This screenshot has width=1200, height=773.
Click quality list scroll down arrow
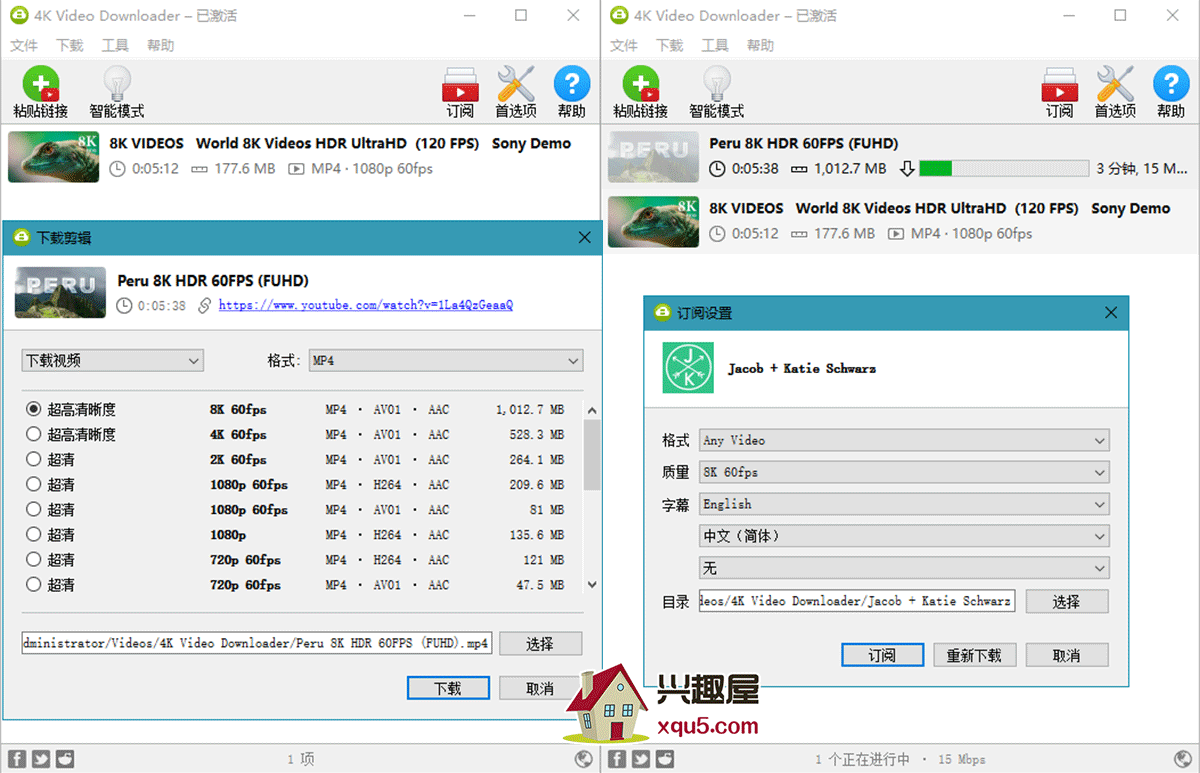592,584
